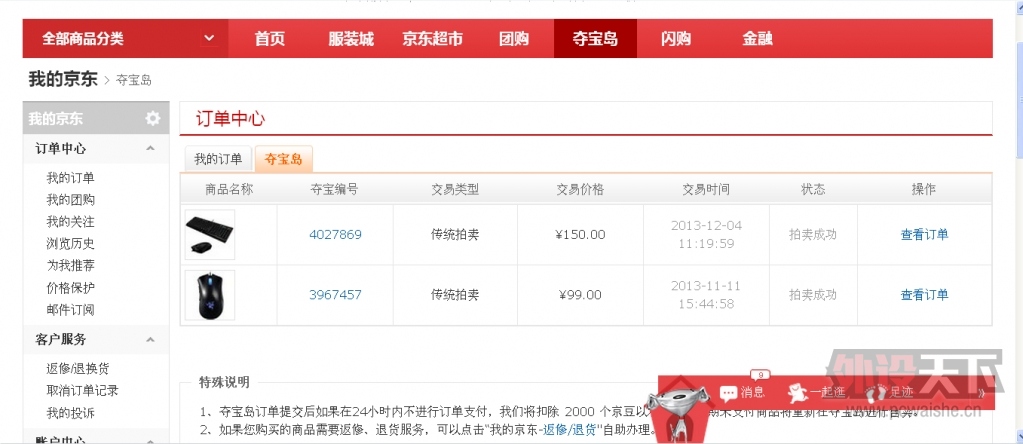This screenshot has height=444, width=1023.
Task: Open 返修/退换货 in the sidebar
Action: (78, 369)
